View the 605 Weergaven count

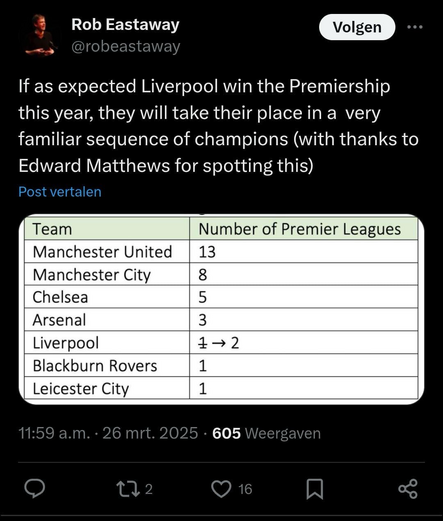tap(266, 433)
